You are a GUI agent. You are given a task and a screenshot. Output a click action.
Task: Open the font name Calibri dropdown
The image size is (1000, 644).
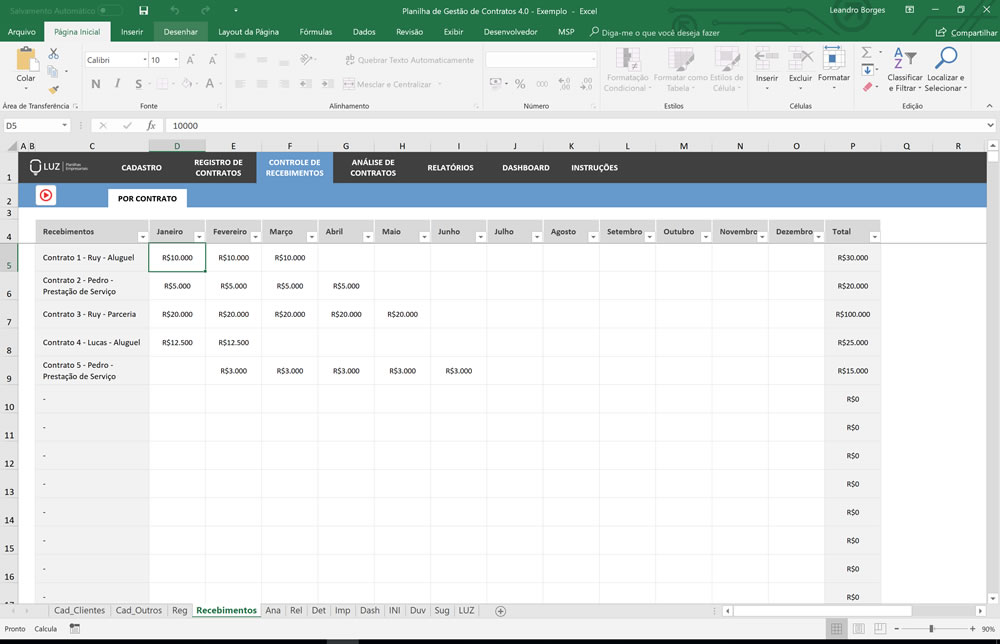[x=145, y=60]
